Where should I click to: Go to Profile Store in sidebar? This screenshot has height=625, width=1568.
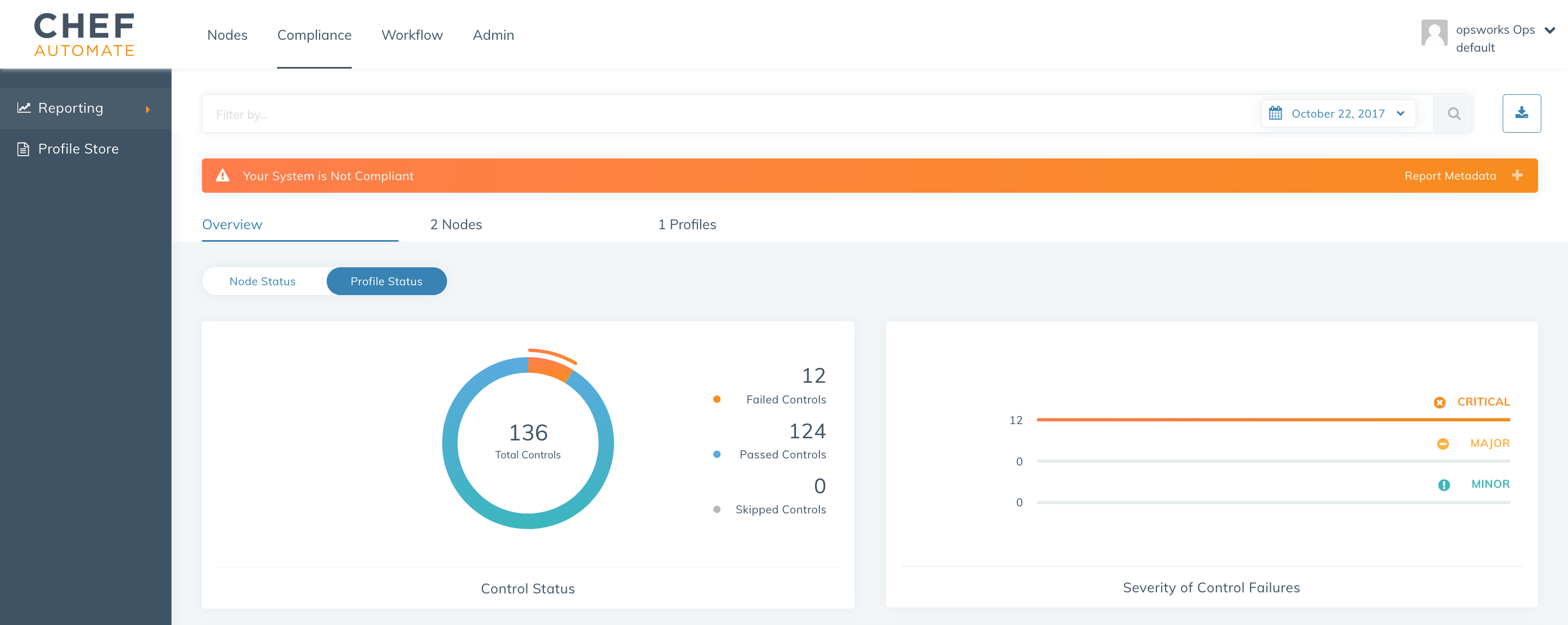tap(78, 149)
